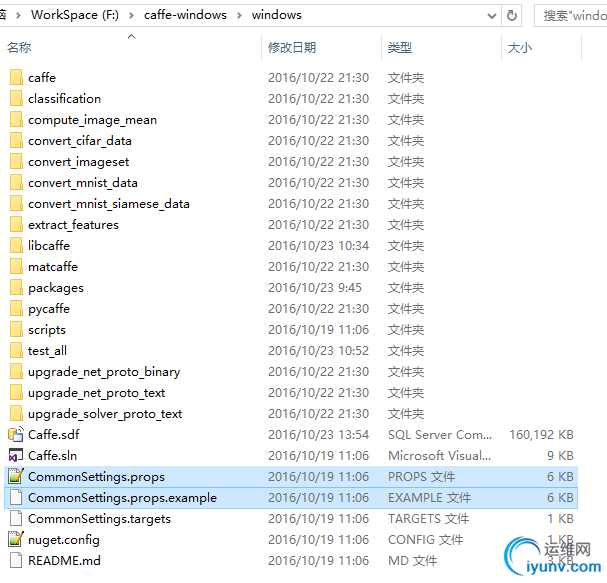Click the Caffe.sdf date 2016/10/23 13:54
This screenshot has height=583, width=607.
coord(319,434)
